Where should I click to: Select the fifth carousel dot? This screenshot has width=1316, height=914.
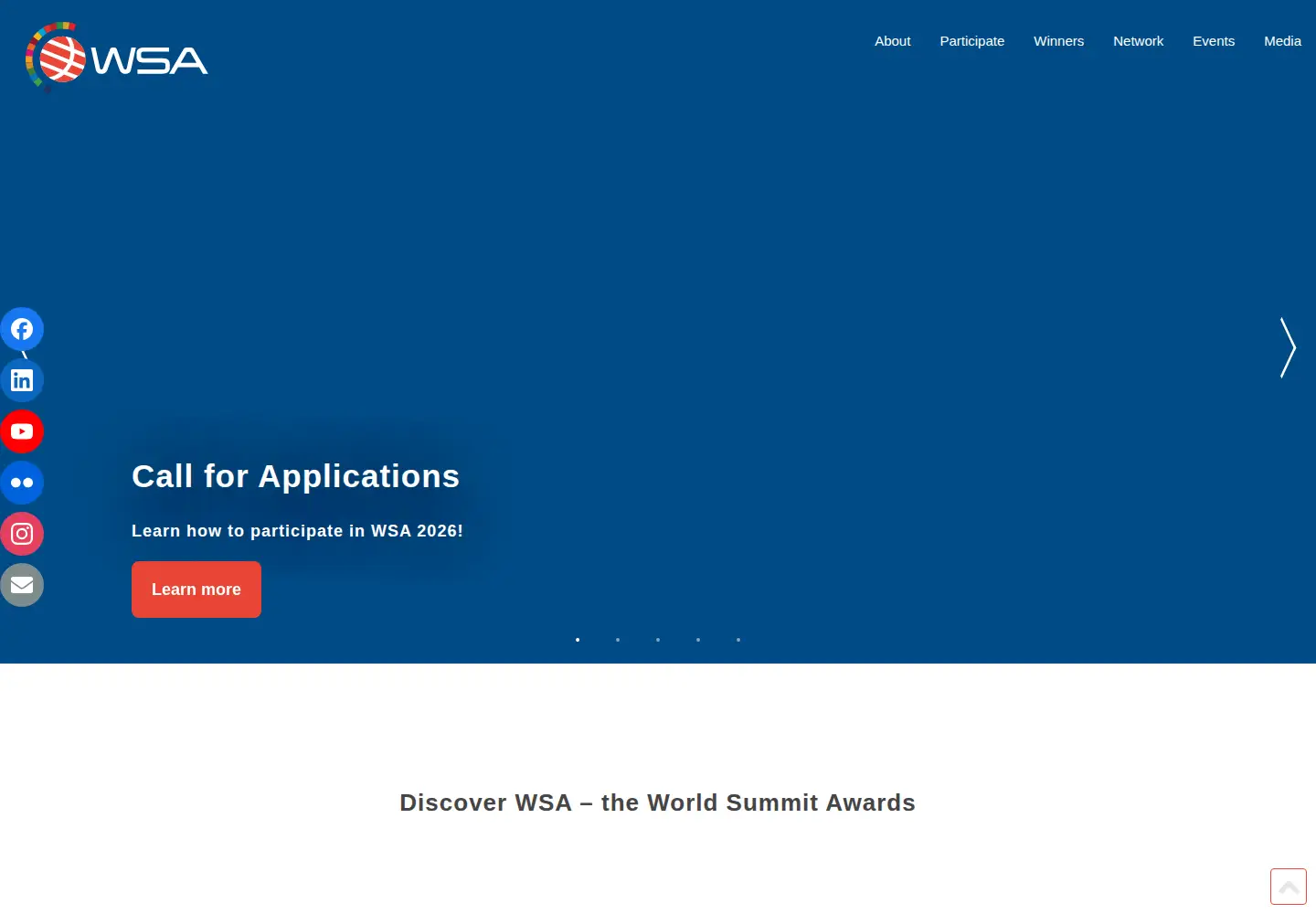pos(738,640)
